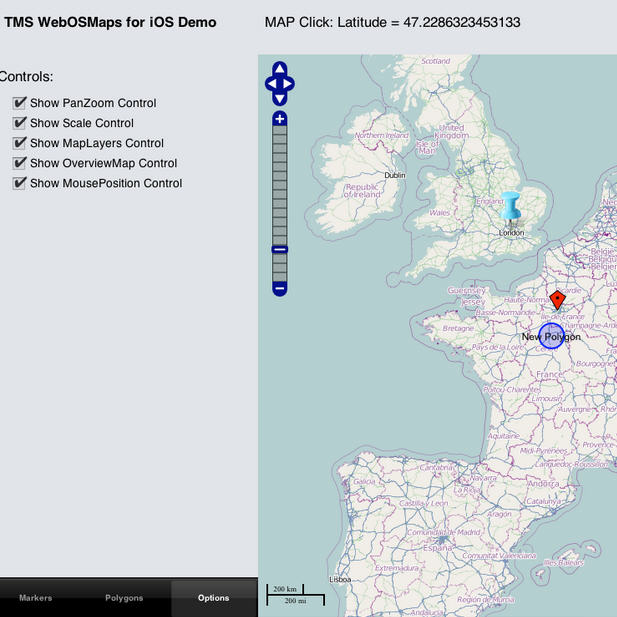Pan the map right with the arrow
617x617 pixels.
pyautogui.click(x=288, y=84)
